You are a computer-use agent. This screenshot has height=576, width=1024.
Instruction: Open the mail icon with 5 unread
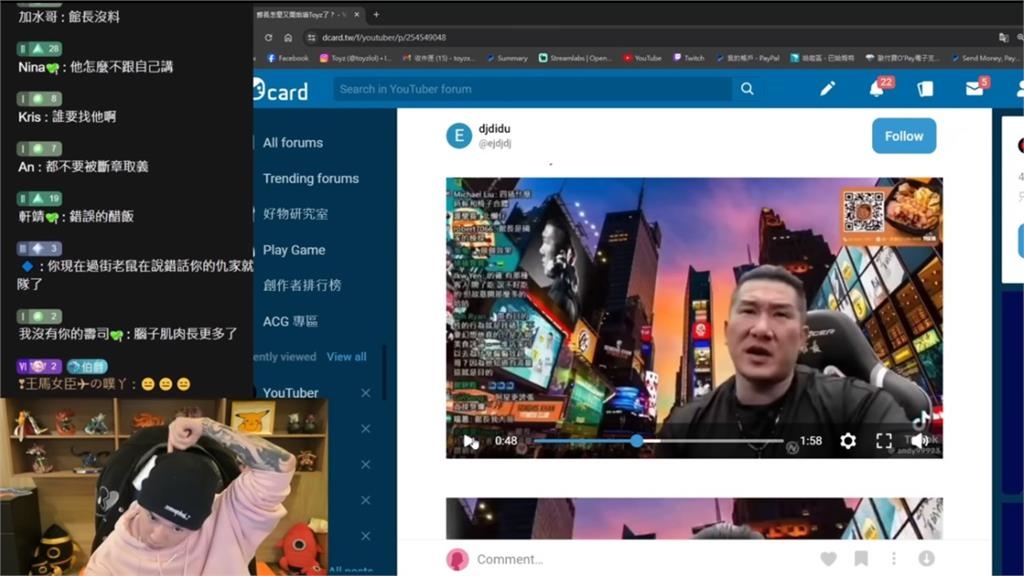coord(974,89)
